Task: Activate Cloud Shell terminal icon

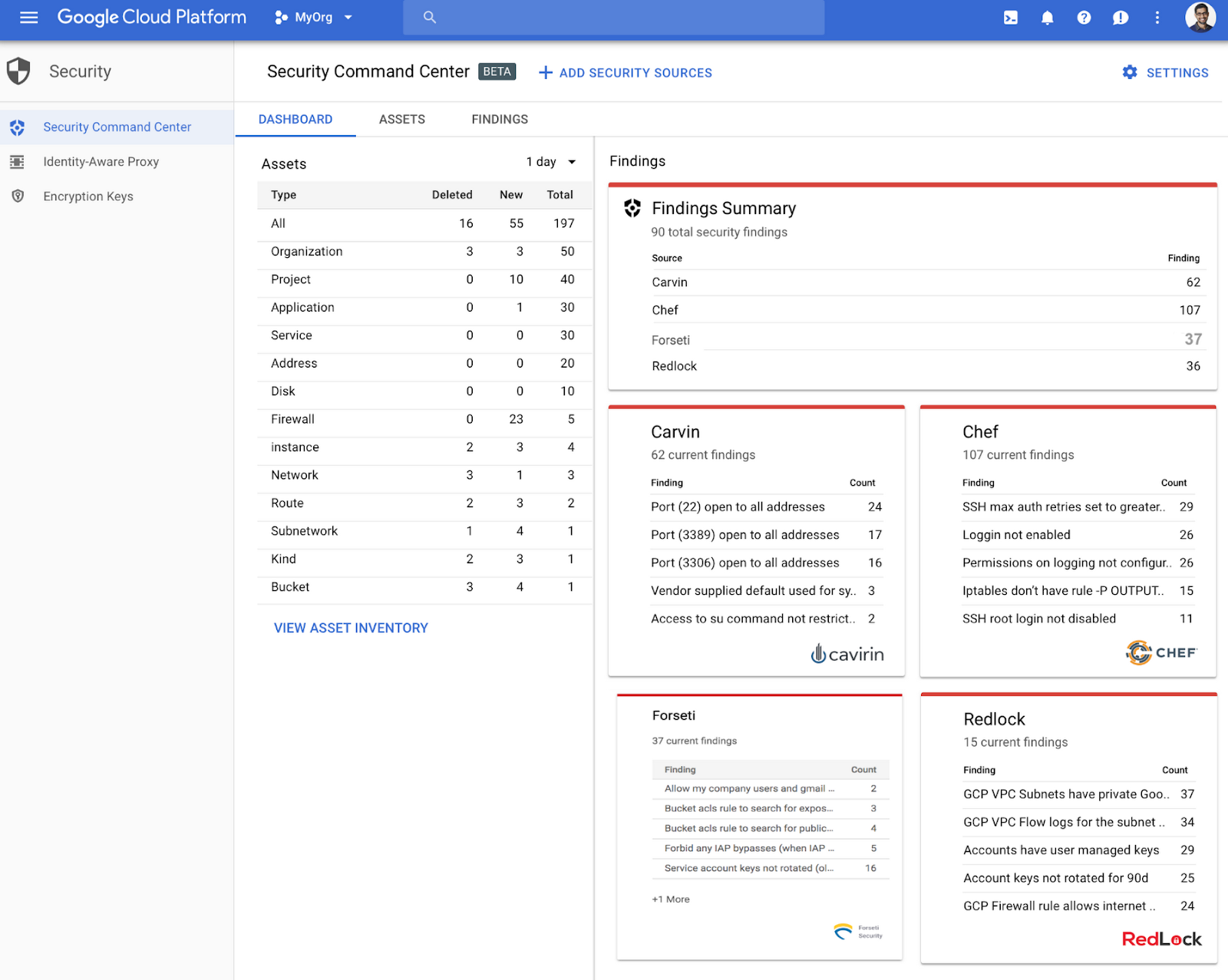Action: click(x=1011, y=17)
